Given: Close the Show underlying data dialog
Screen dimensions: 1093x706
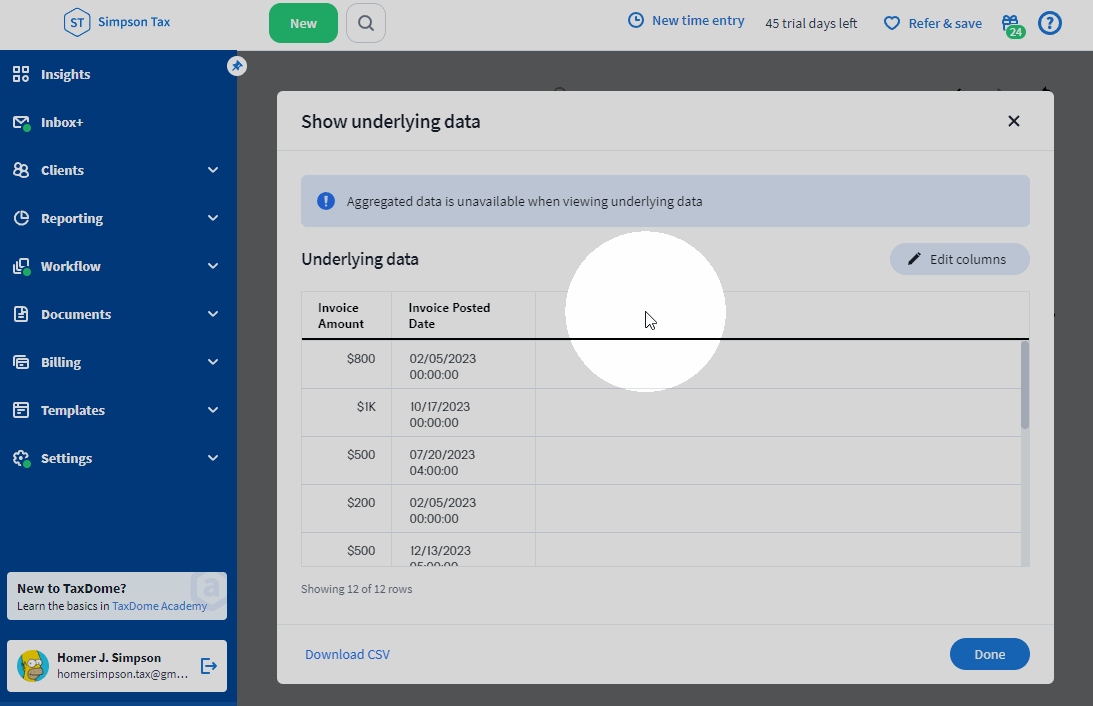Looking at the screenshot, I should (x=1013, y=121).
